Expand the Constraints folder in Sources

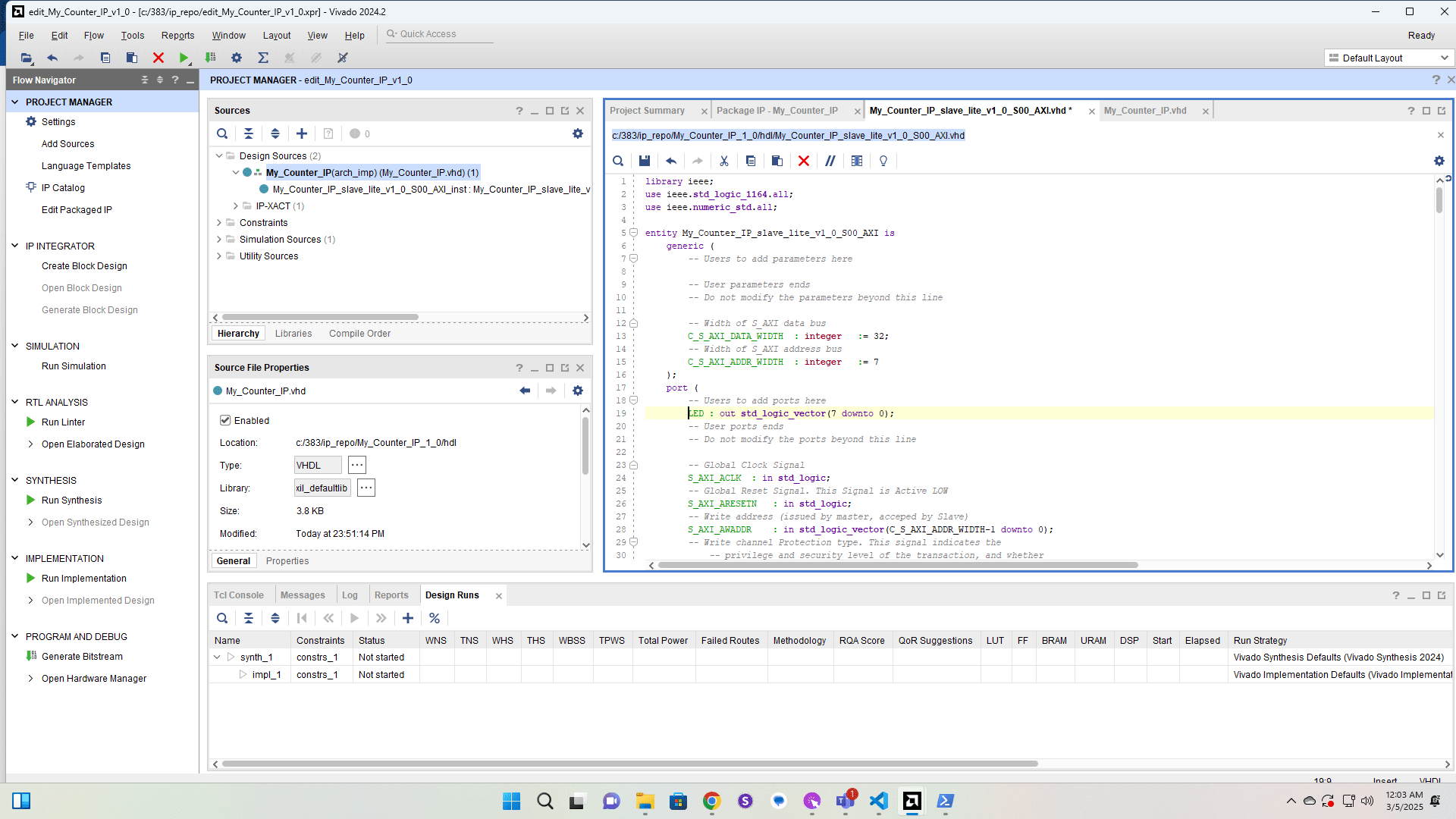coord(219,223)
